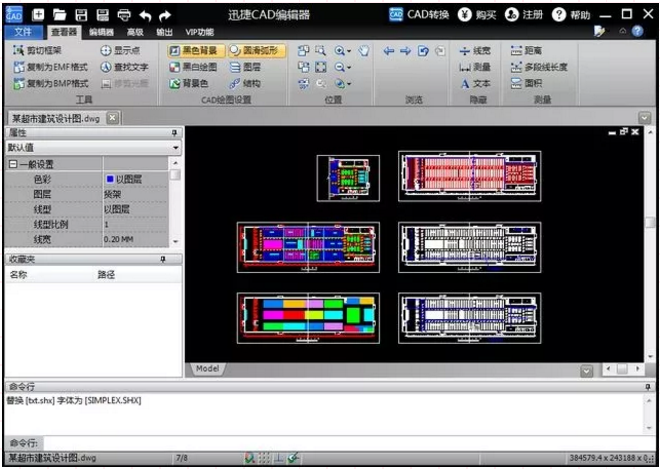Toggle the 黑白绘图 black and white drawing
Screen dimensions: 660x469
193,67
